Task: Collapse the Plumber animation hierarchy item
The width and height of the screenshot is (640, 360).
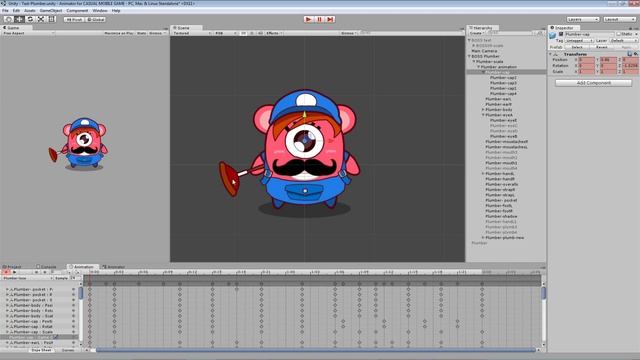Action: (x=478, y=67)
